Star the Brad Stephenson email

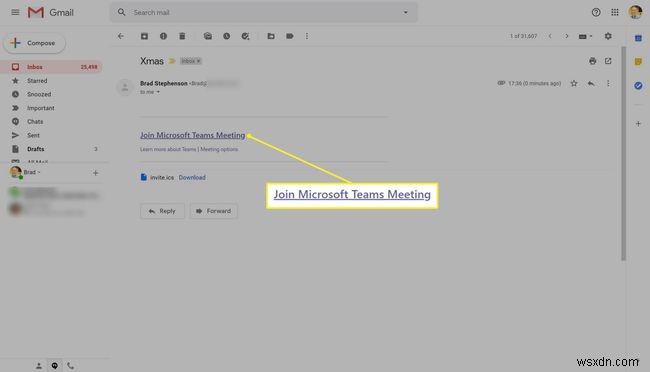click(x=574, y=83)
